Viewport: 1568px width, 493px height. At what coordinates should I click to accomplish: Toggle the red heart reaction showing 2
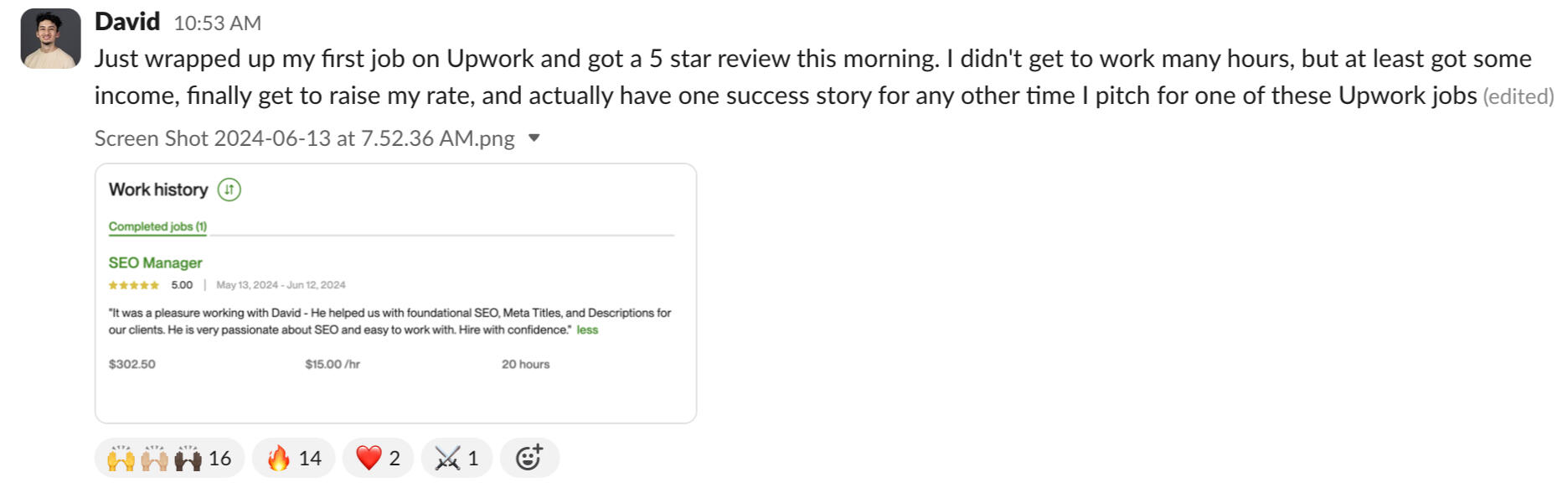(378, 458)
